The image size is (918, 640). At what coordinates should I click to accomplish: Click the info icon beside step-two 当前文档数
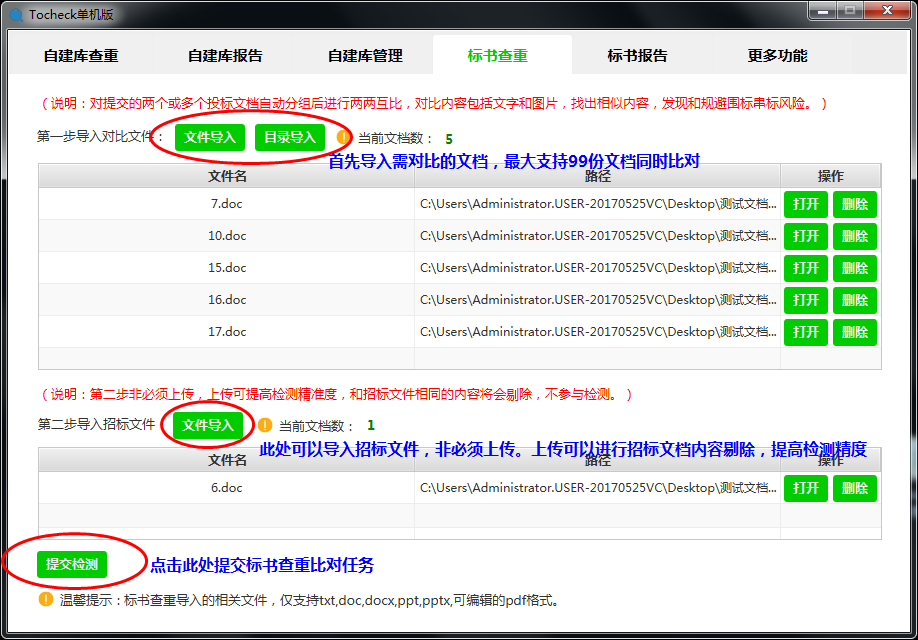click(x=265, y=425)
